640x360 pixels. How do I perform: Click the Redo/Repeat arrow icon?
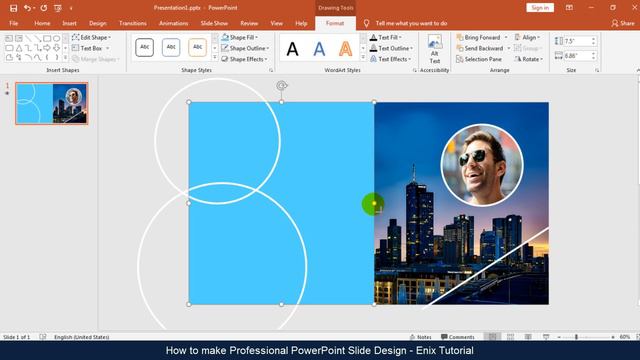44,8
